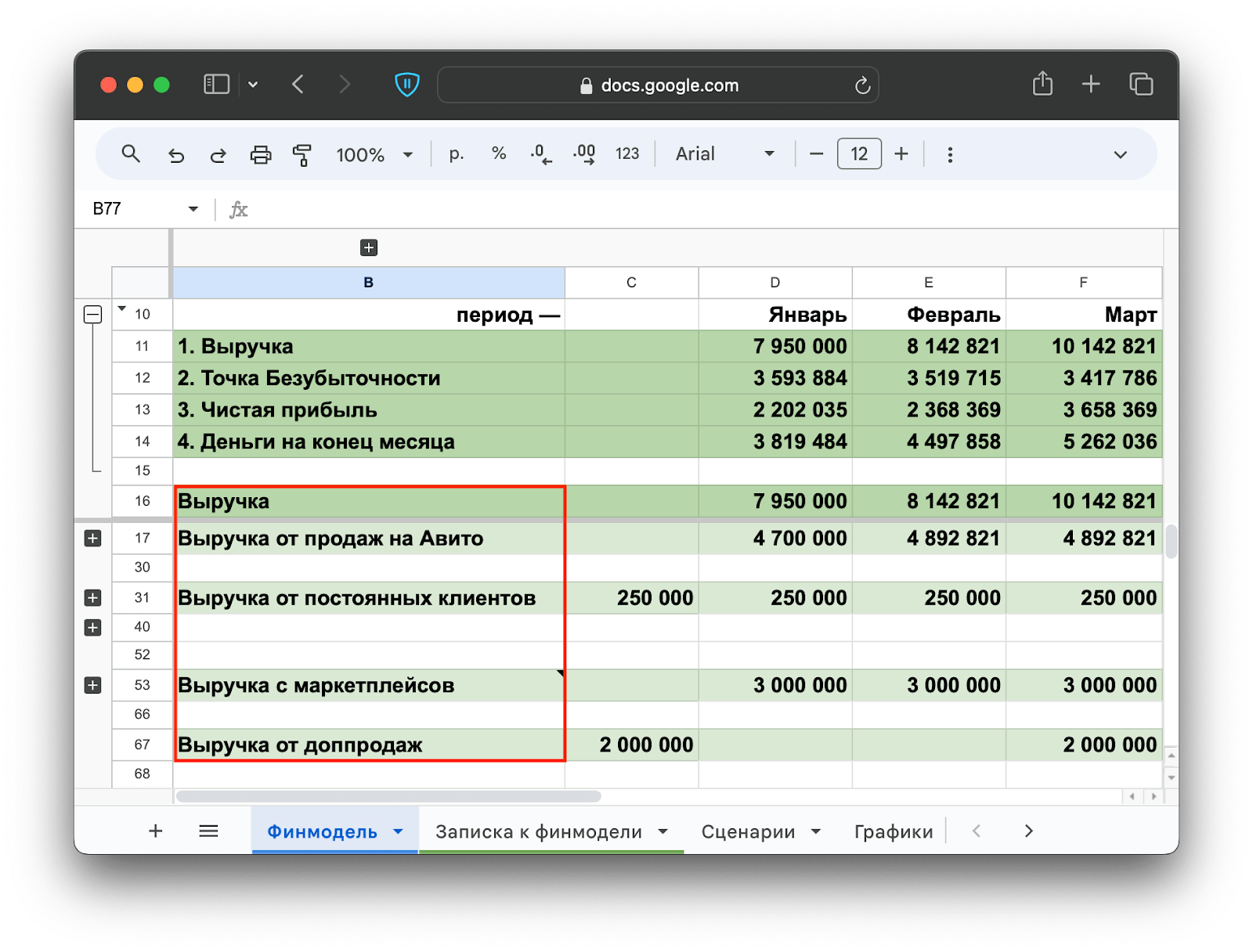
Task: Switch to the Сценарии sheet tab
Action: [748, 831]
